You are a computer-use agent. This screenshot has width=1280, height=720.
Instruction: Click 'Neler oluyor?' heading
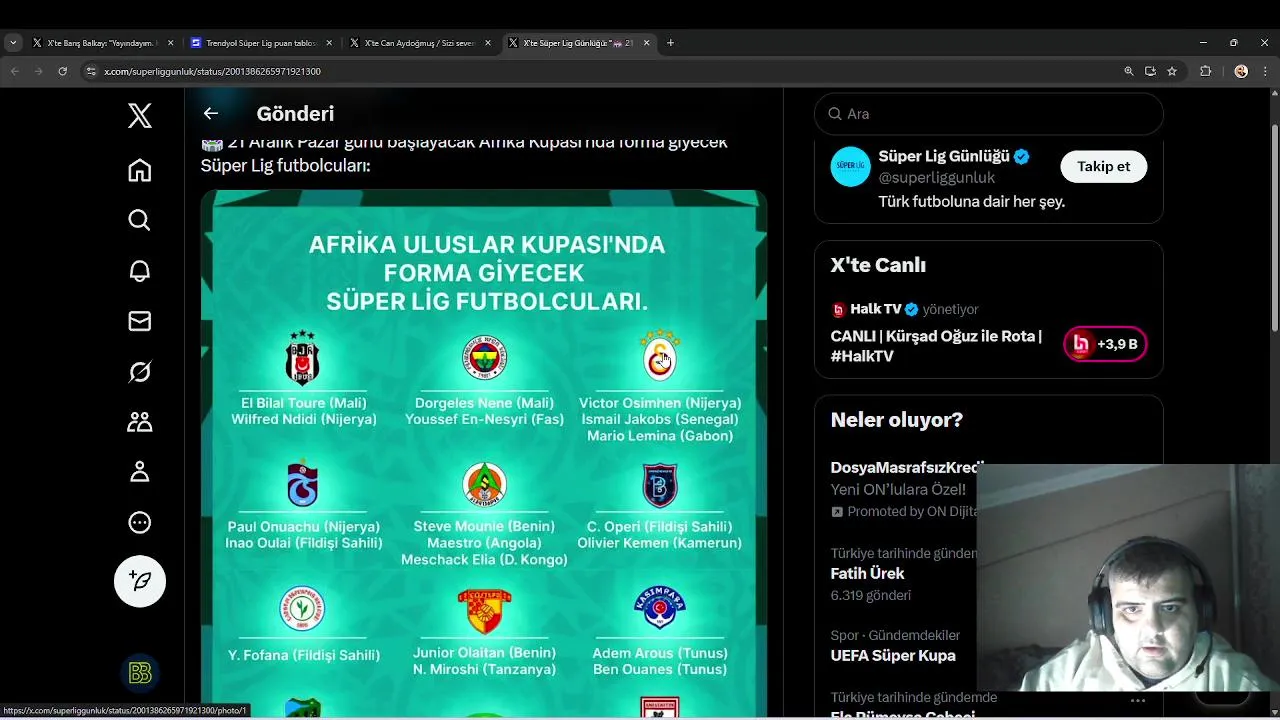pyautogui.click(x=897, y=420)
